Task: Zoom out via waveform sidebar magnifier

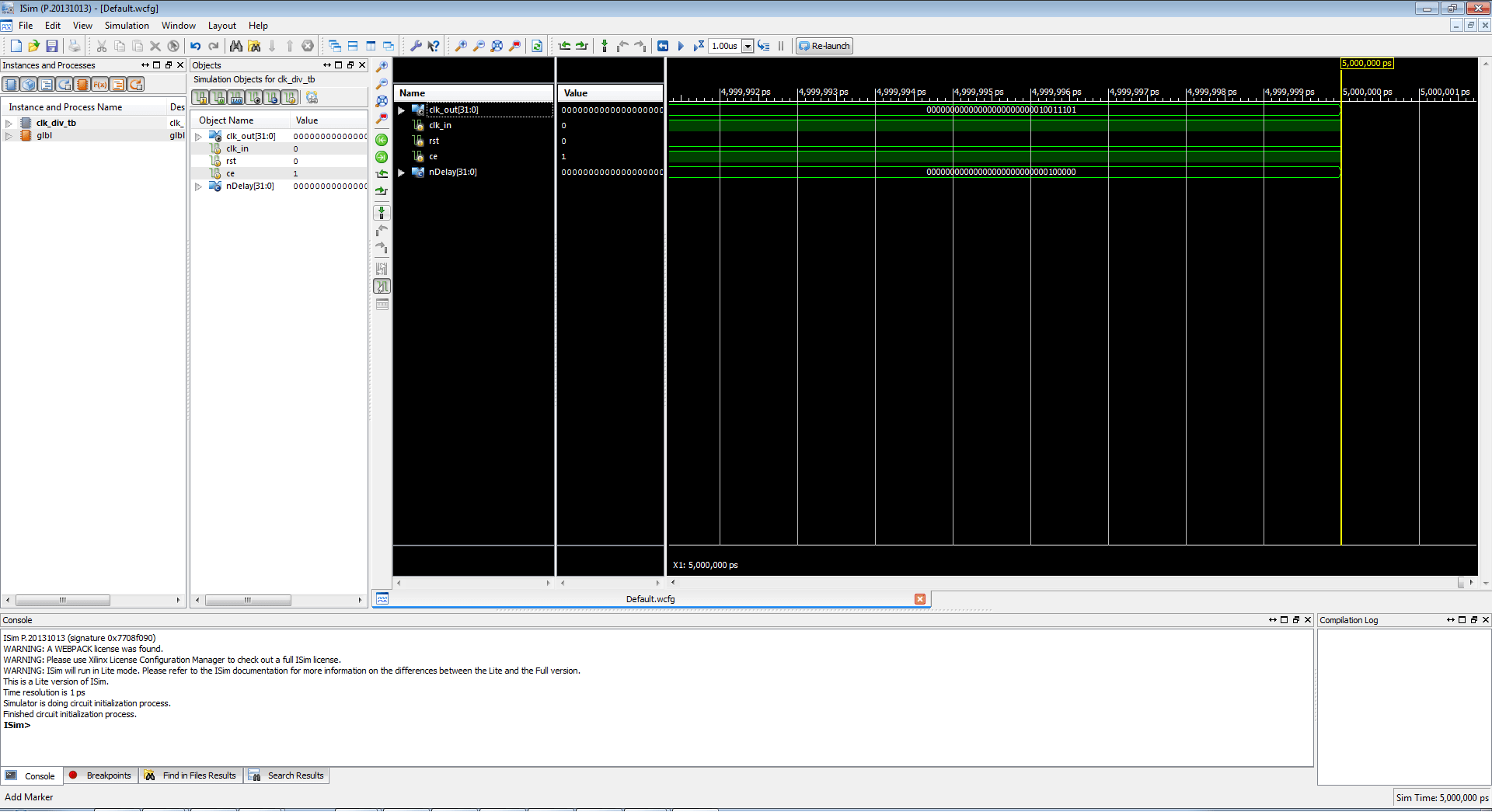Action: click(382, 84)
